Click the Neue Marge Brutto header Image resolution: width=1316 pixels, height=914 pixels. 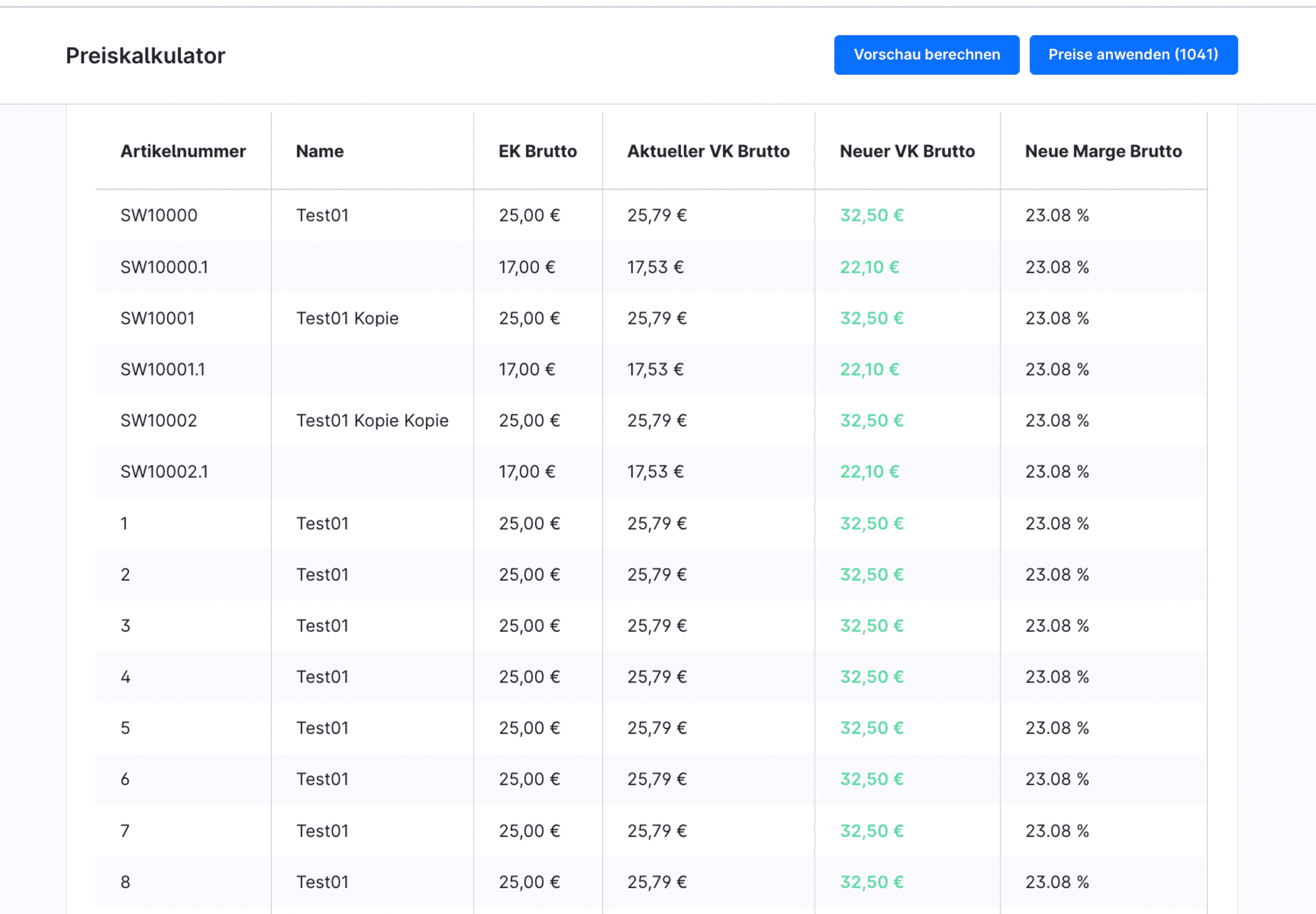click(1103, 151)
